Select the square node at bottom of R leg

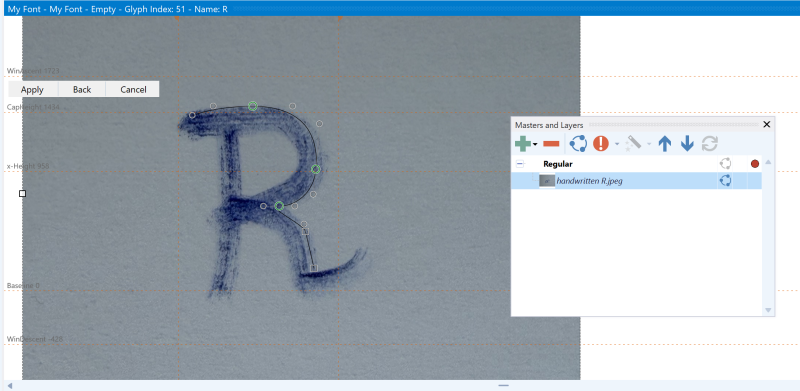point(314,268)
